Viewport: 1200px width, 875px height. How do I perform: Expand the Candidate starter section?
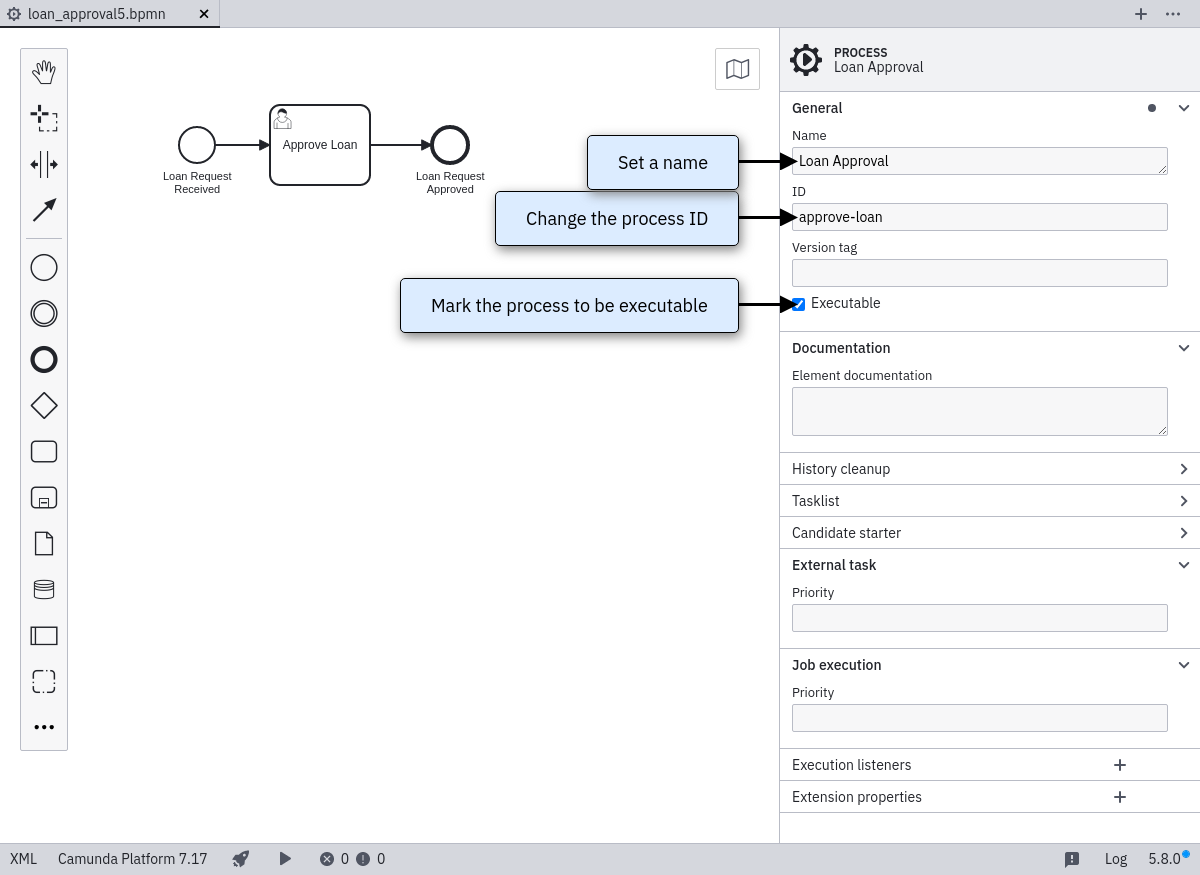pos(1183,533)
